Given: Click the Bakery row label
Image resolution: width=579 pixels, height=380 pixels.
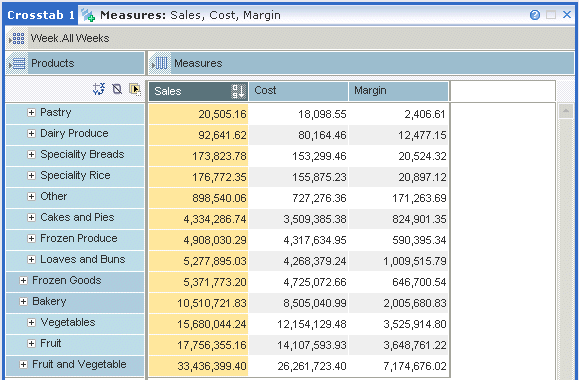Looking at the screenshot, I should [x=49, y=301].
